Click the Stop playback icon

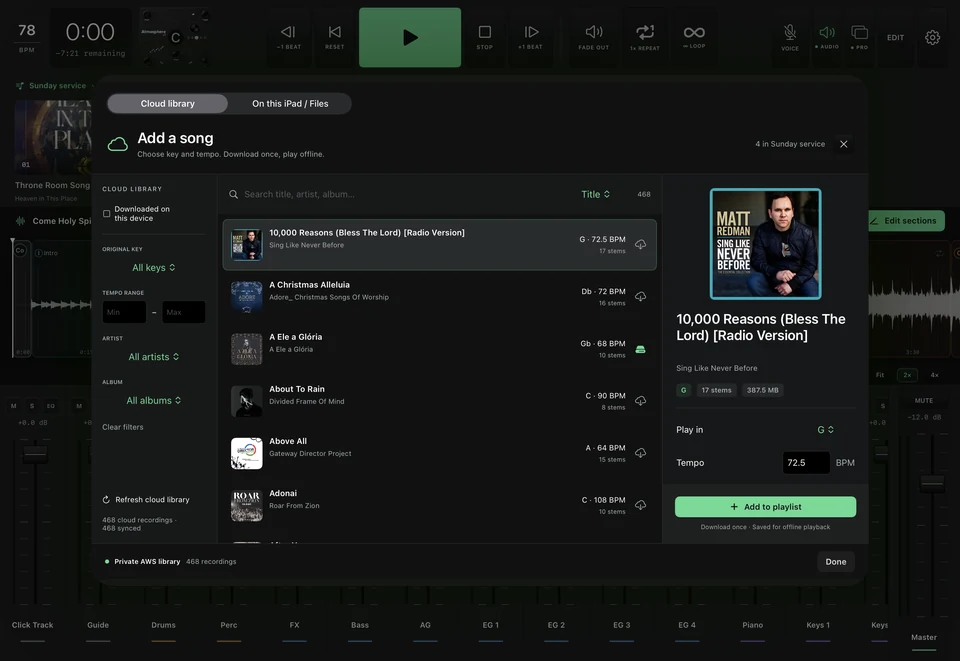(484, 37)
